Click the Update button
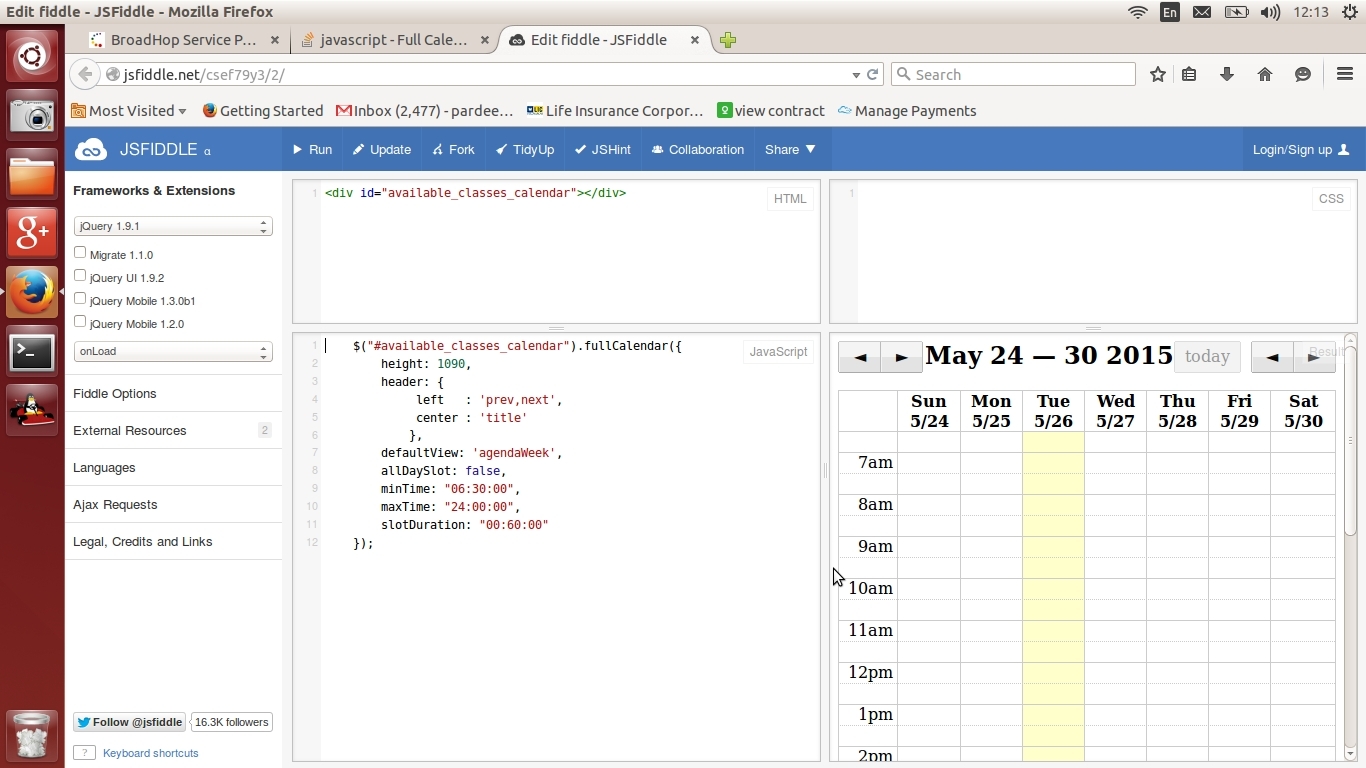1366x768 pixels. 382,150
